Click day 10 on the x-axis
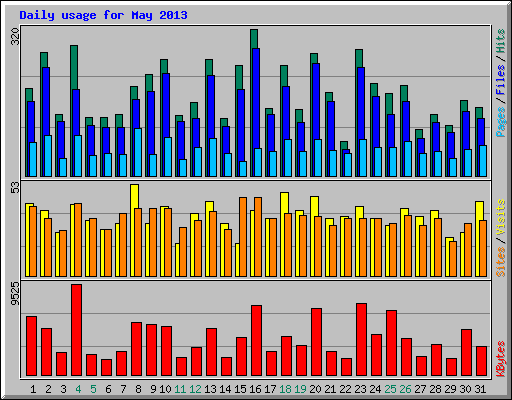This screenshot has height=400, width=512. pyautogui.click(x=165, y=389)
